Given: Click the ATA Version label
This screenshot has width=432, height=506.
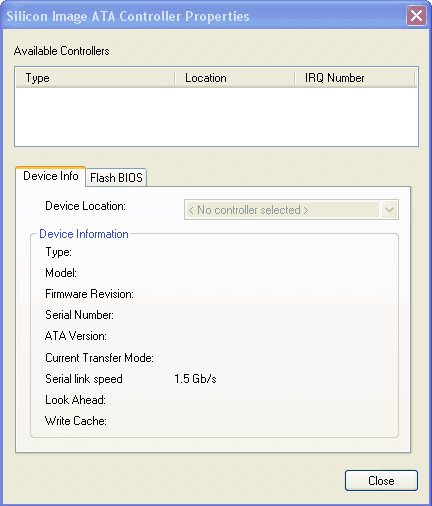Looking at the screenshot, I should pos(76,336).
